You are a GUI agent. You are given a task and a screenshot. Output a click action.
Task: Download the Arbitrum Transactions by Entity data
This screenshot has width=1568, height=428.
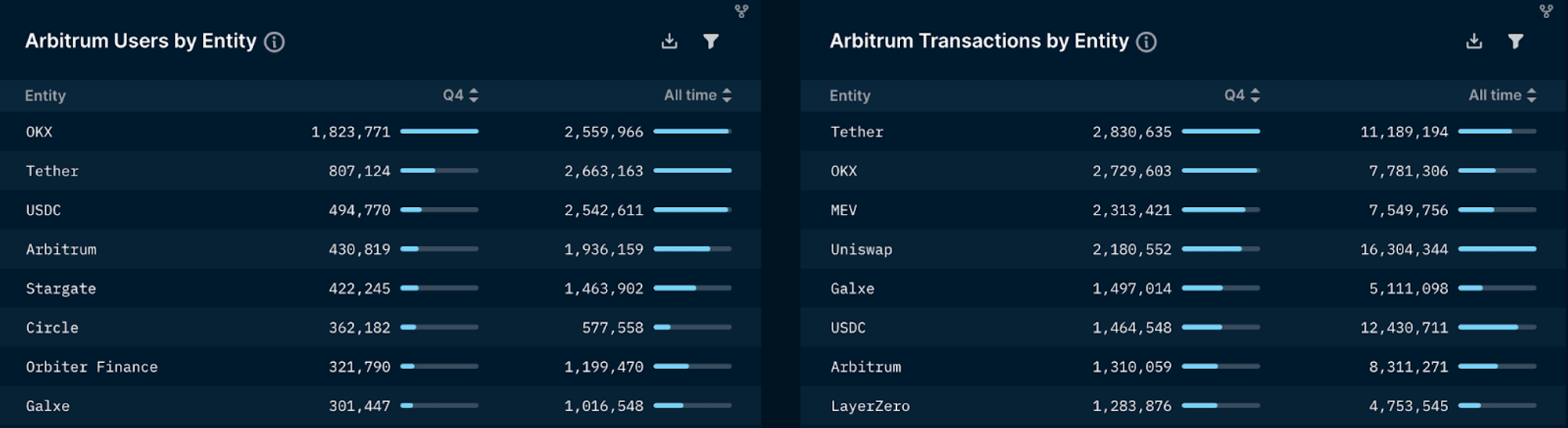click(1474, 42)
